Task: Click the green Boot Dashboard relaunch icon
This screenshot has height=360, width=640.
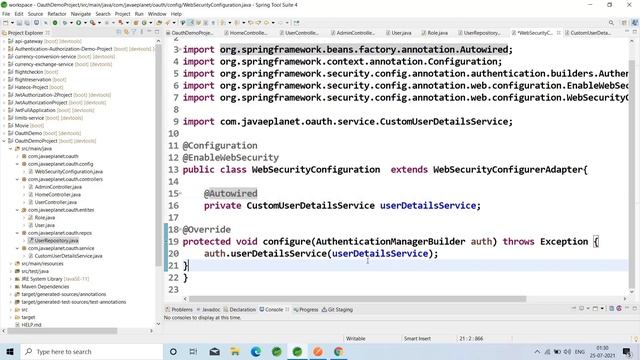Action: click(x=55, y=23)
